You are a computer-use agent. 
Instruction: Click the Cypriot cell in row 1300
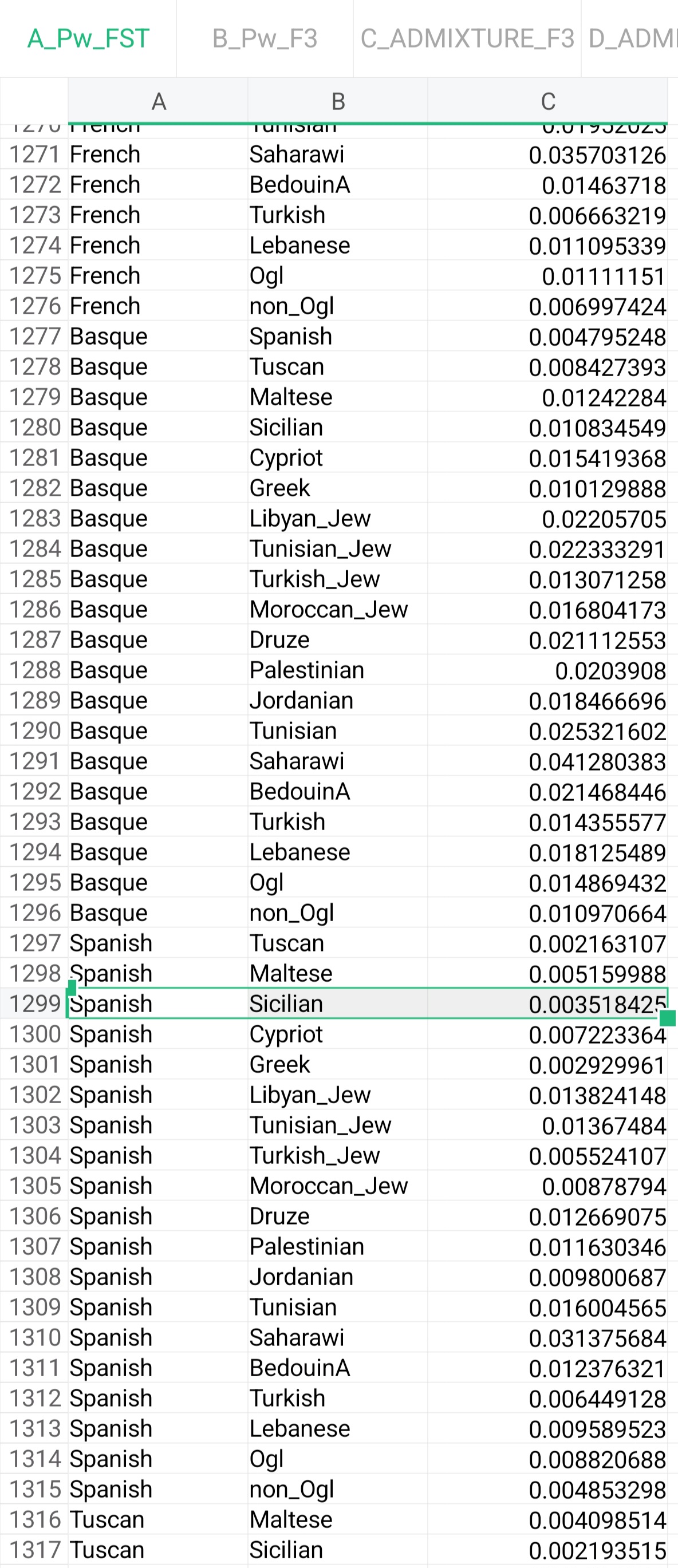(338, 1033)
